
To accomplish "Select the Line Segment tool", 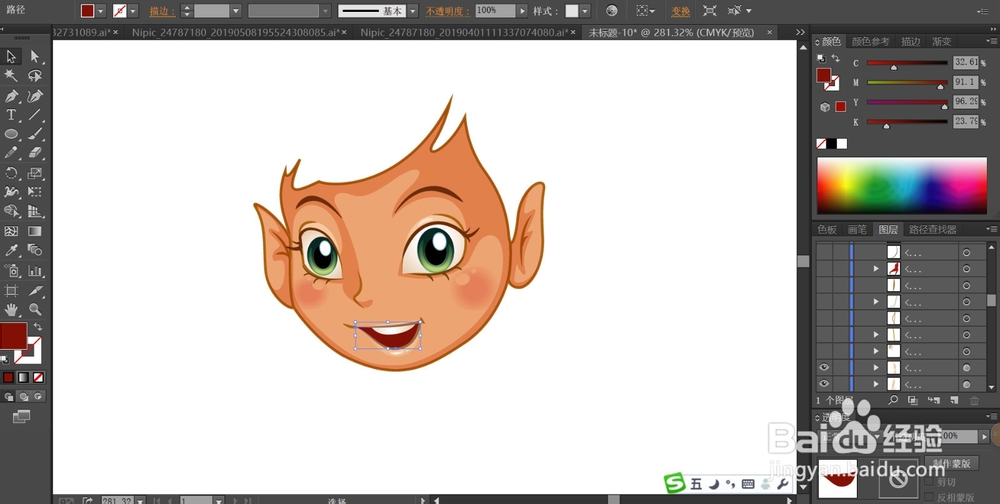I will pyautogui.click(x=34, y=115).
